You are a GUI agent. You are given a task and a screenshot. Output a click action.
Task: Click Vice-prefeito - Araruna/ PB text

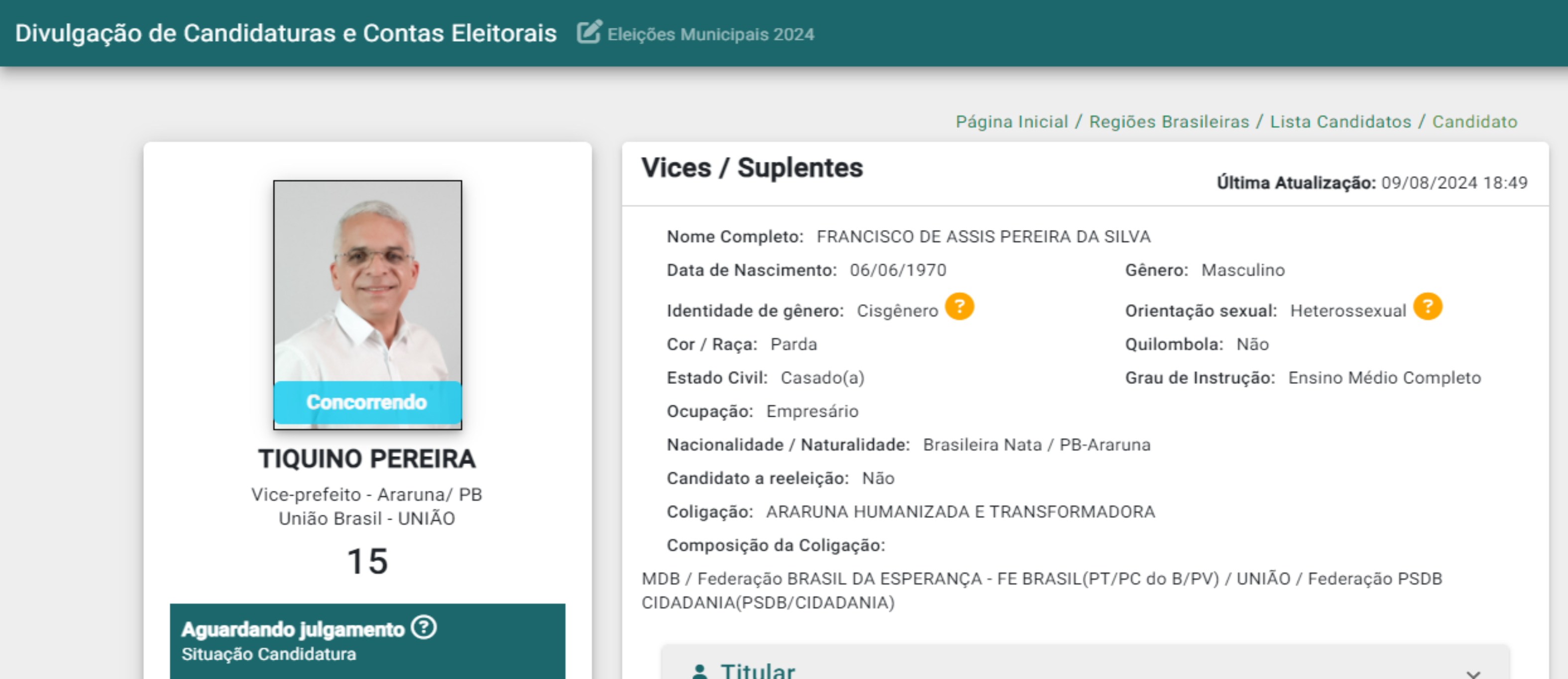pyautogui.click(x=366, y=494)
